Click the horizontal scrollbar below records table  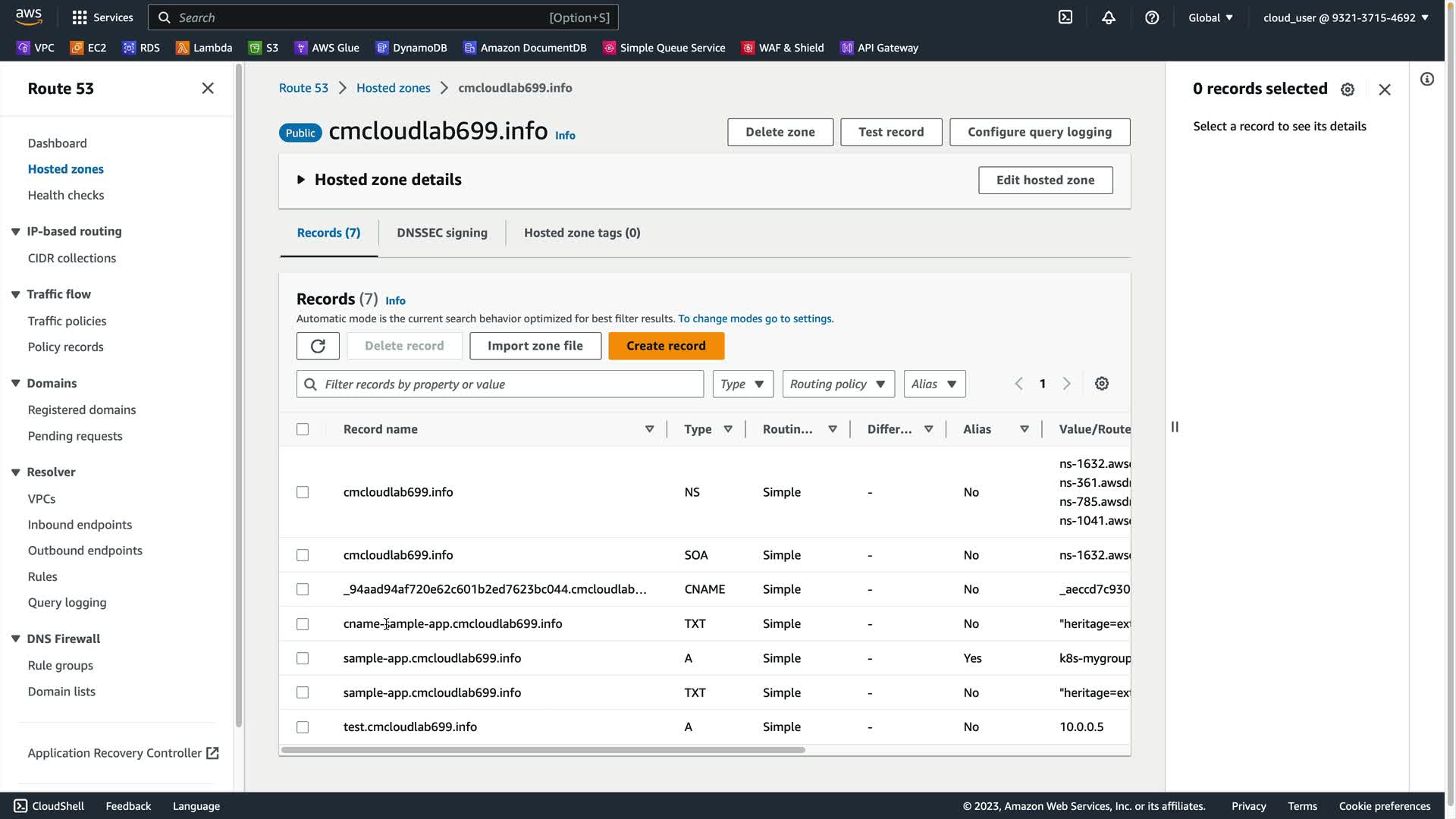point(542,750)
